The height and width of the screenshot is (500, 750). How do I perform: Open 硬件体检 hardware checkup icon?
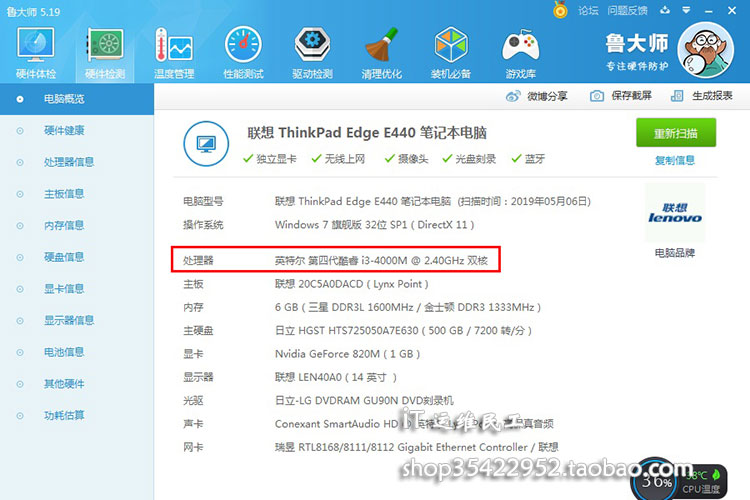36,53
